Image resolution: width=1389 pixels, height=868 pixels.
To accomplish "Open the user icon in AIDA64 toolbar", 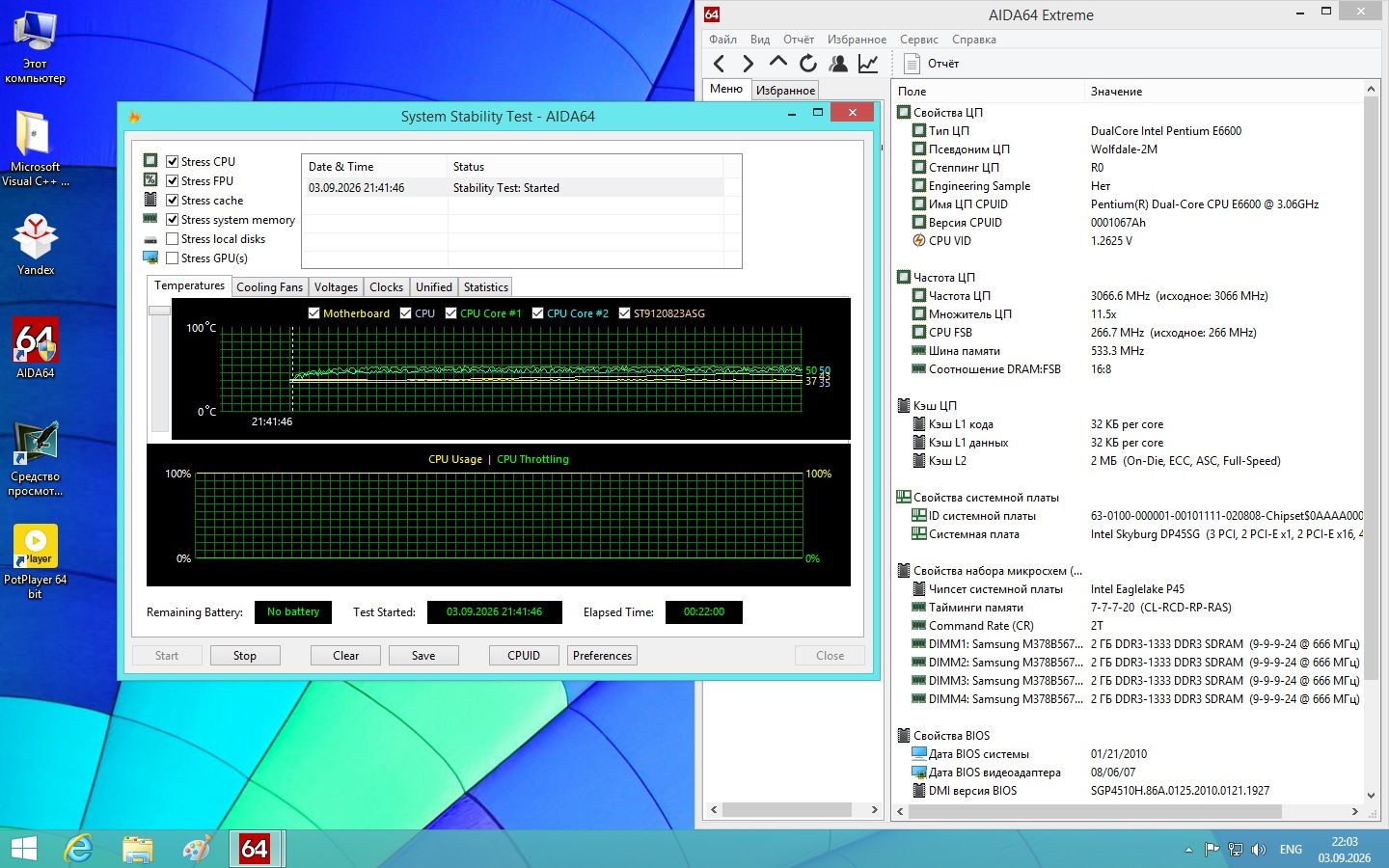I will pyautogui.click(x=838, y=64).
